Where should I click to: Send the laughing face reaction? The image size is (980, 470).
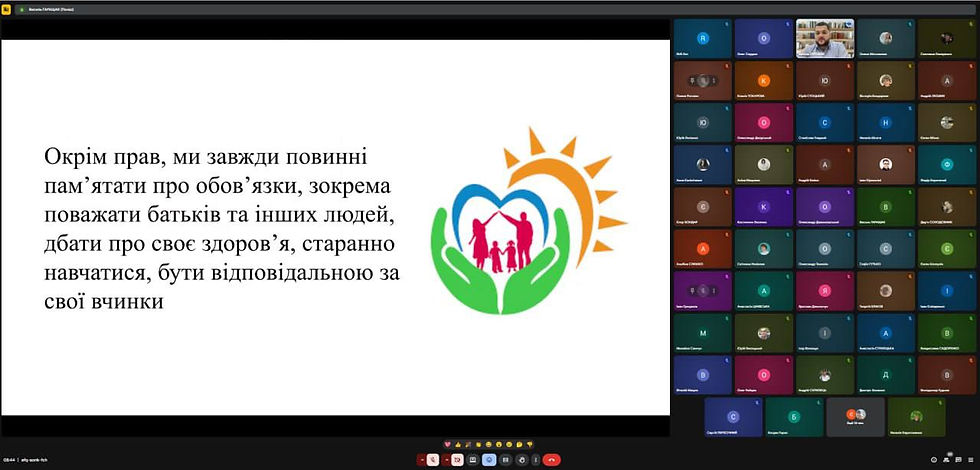click(x=489, y=444)
